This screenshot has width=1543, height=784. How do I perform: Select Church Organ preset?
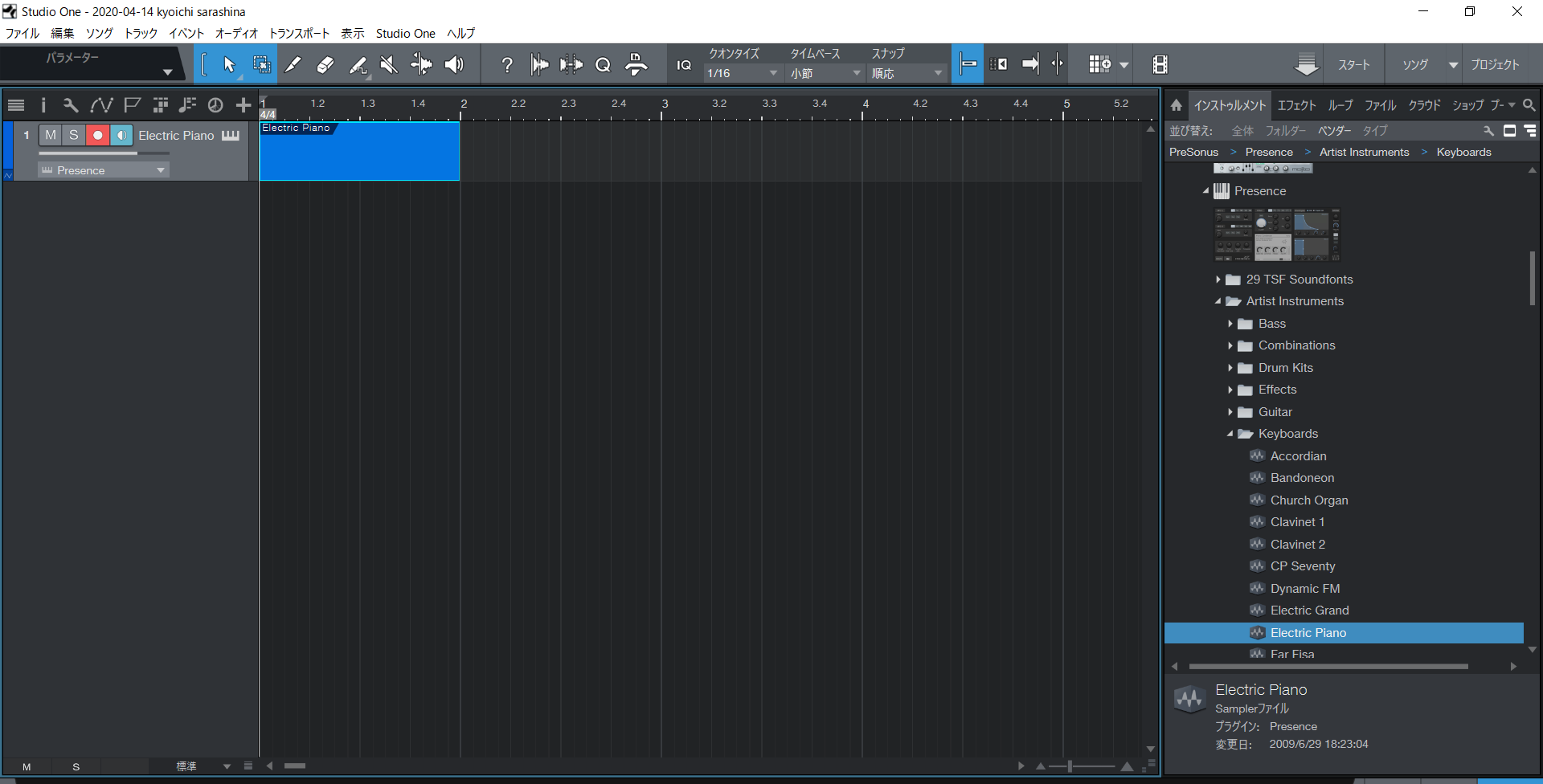click(1309, 500)
